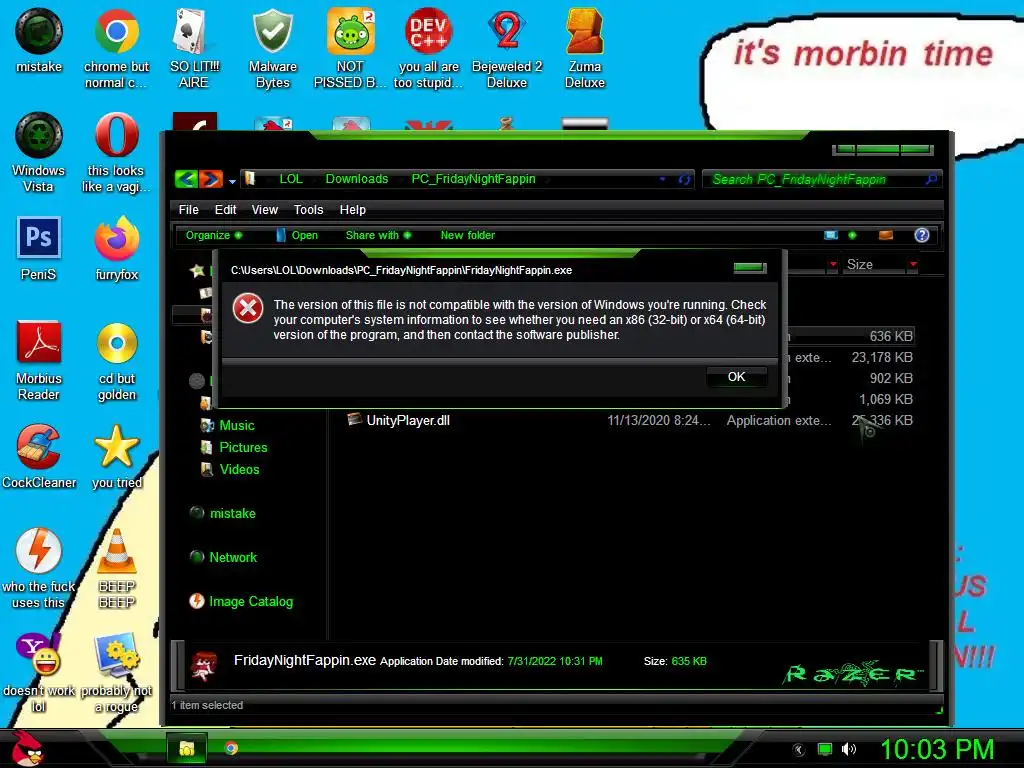This screenshot has width=1024, height=768.
Task: Open the 'doesn't work lol' Yahoo icon
Action: tap(39, 672)
